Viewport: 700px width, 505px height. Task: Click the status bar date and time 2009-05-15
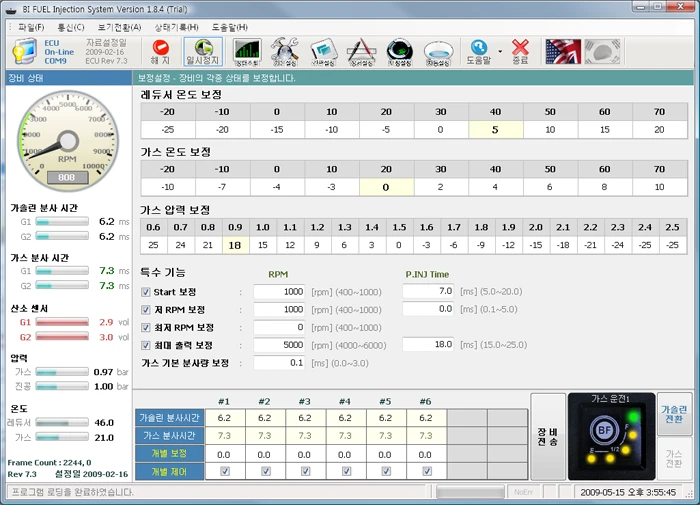pos(628,492)
